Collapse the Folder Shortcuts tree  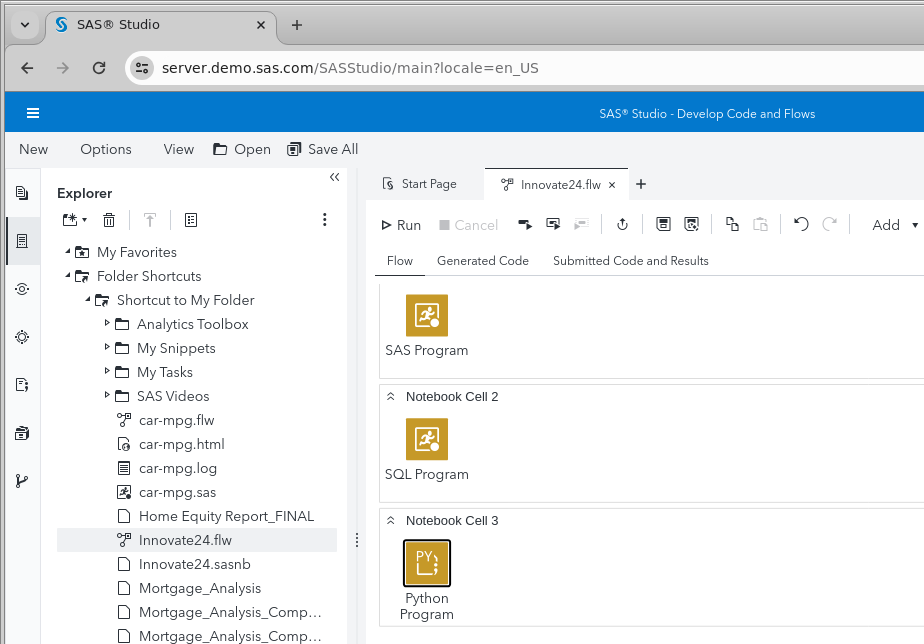[x=67, y=276]
